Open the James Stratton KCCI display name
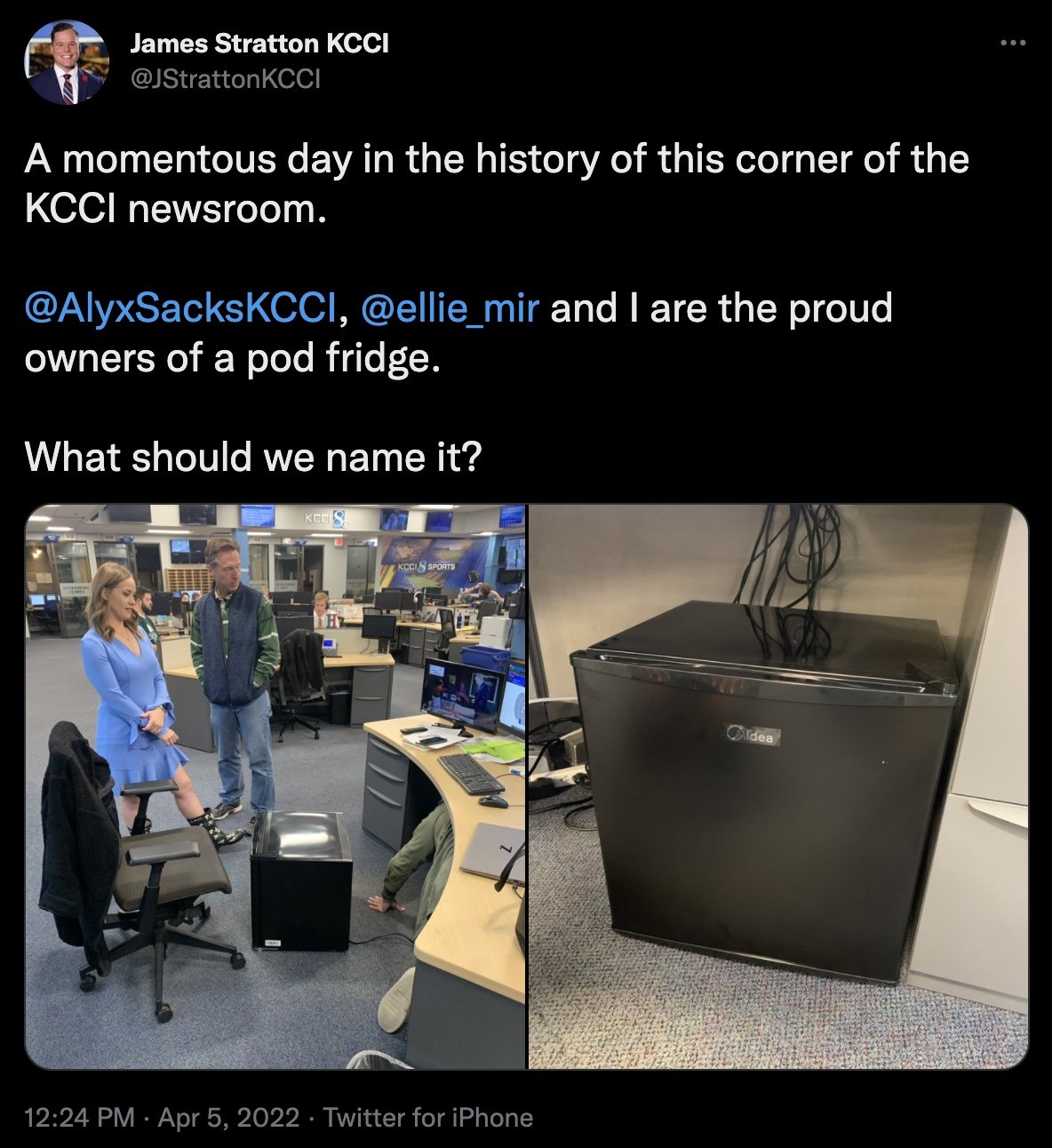The image size is (1052, 1148). (259, 44)
